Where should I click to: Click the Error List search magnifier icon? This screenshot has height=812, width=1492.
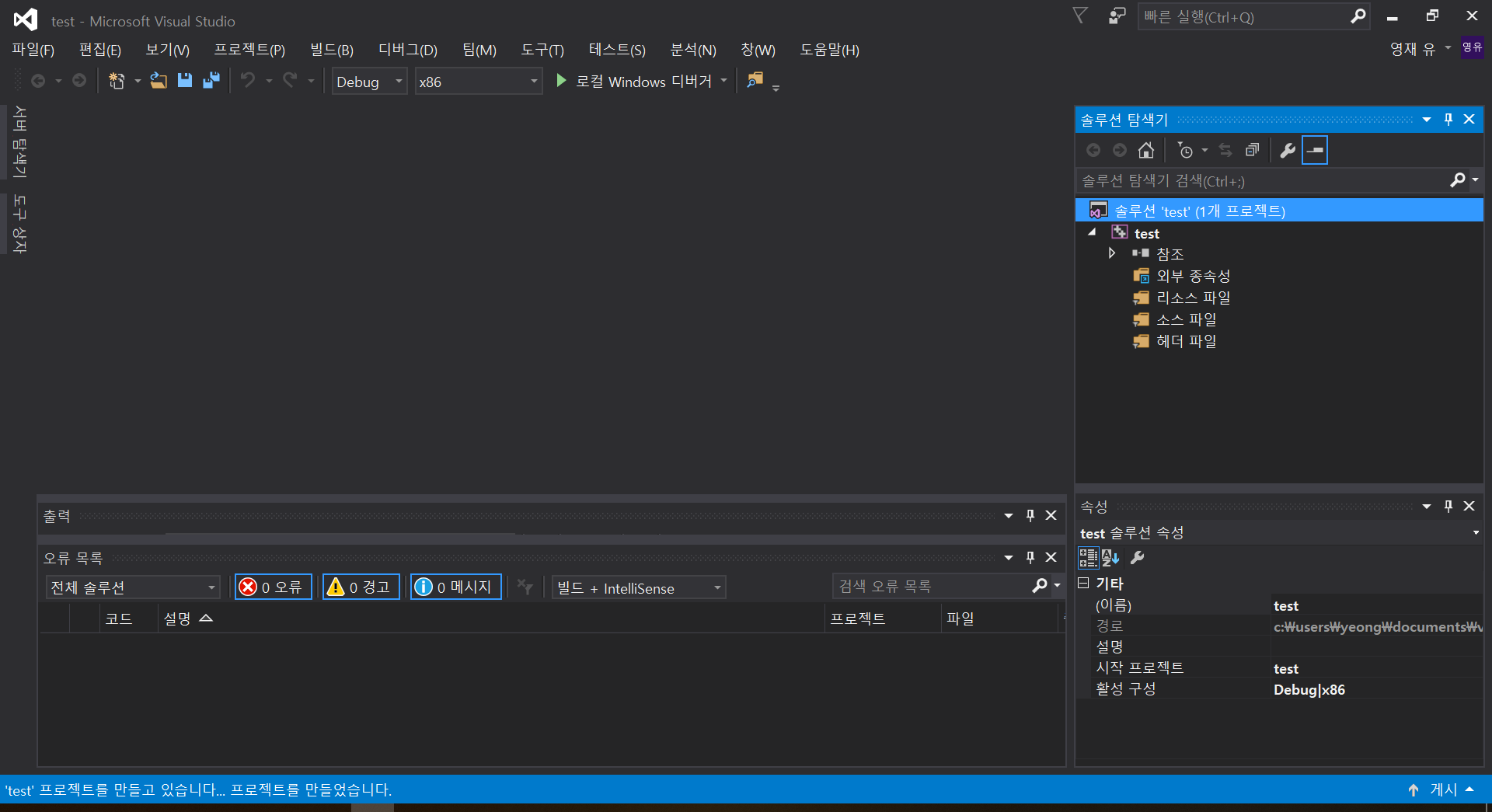point(1040,586)
